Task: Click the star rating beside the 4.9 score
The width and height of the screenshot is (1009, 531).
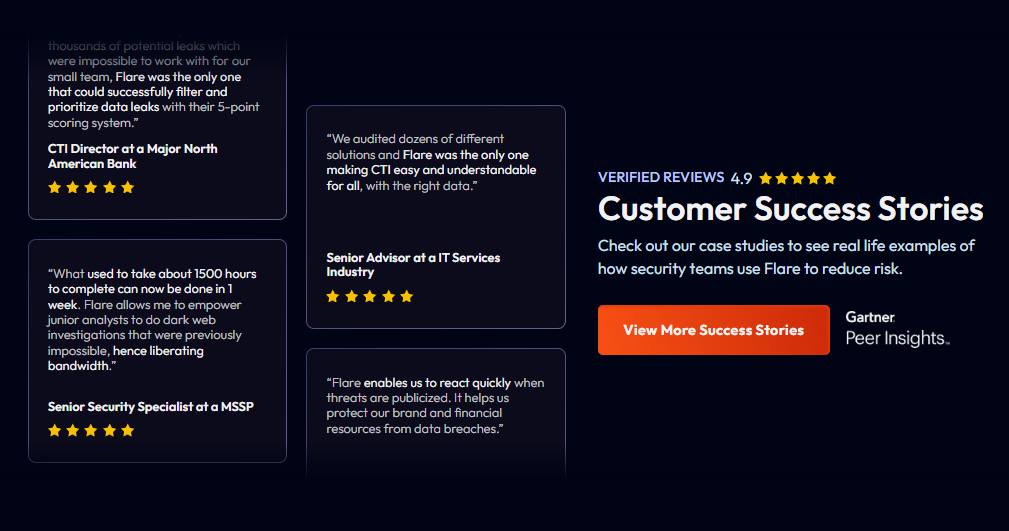Action: (x=797, y=178)
